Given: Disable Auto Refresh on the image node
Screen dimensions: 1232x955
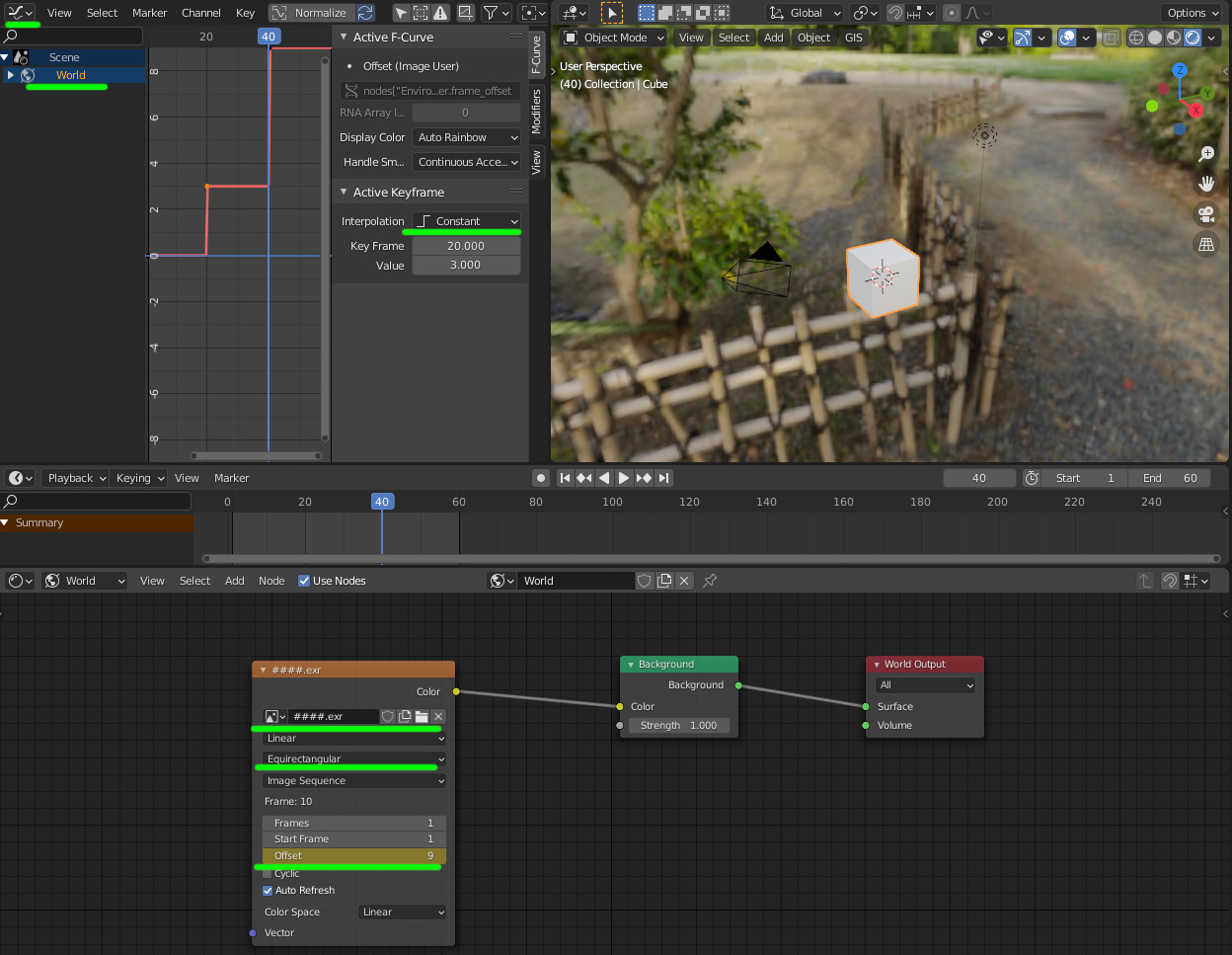Looking at the screenshot, I should (267, 890).
